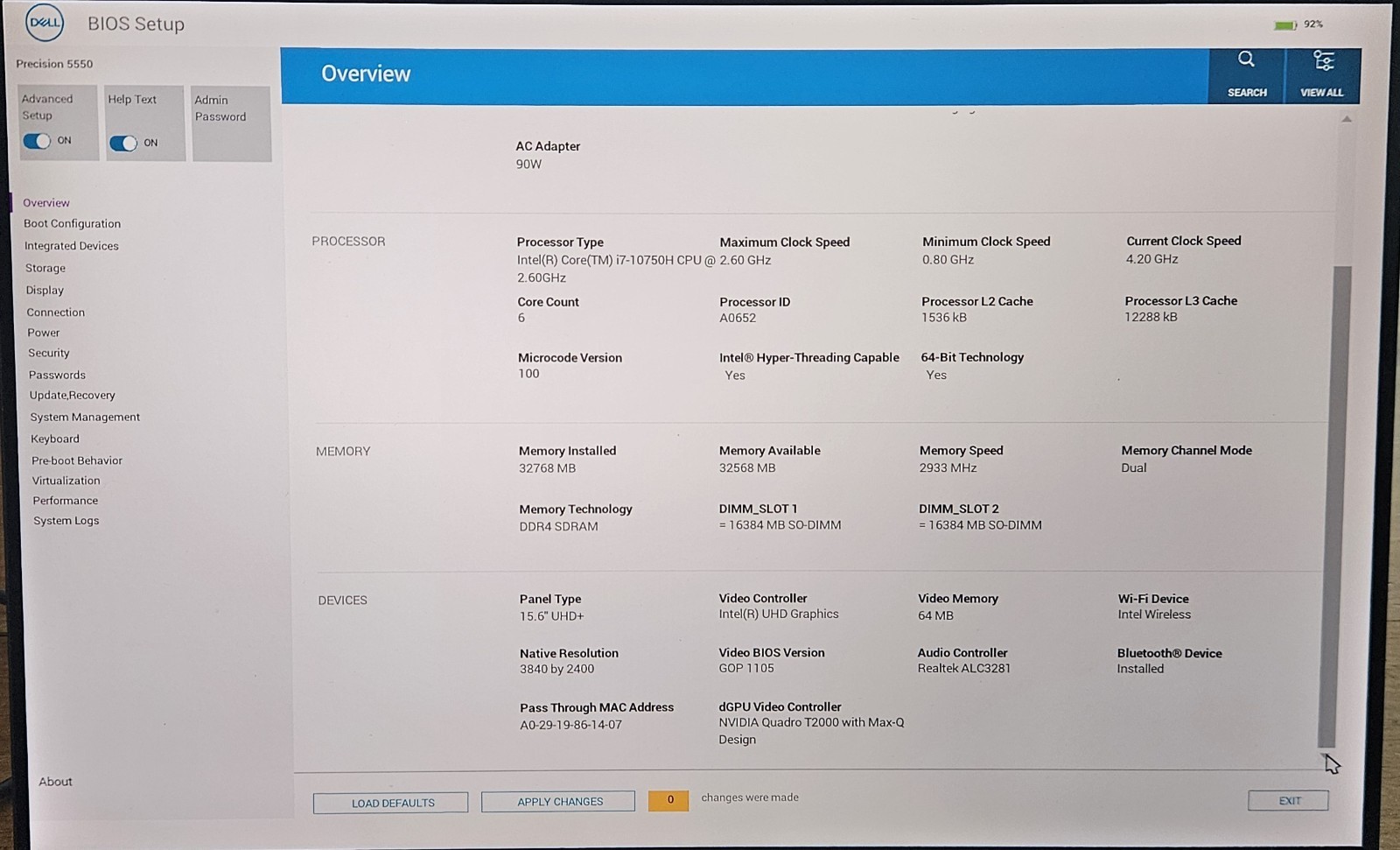1400x850 pixels.
Task: Turn off the Help Text switch
Action: point(123,143)
